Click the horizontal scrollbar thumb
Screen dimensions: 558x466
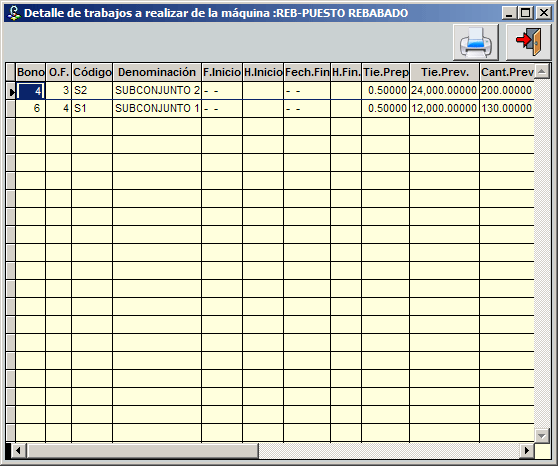click(x=142, y=451)
